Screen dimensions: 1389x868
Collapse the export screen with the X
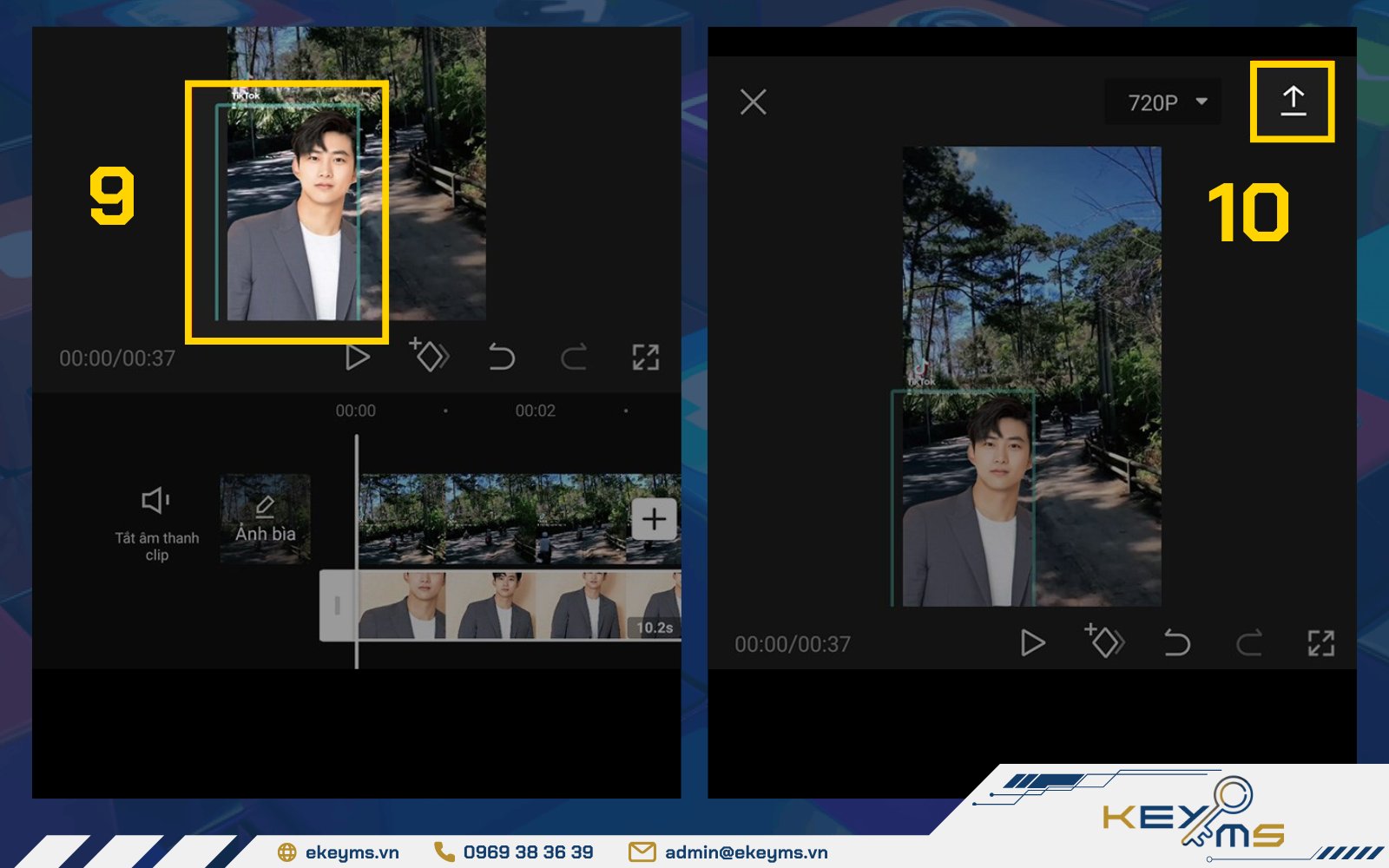tap(752, 101)
